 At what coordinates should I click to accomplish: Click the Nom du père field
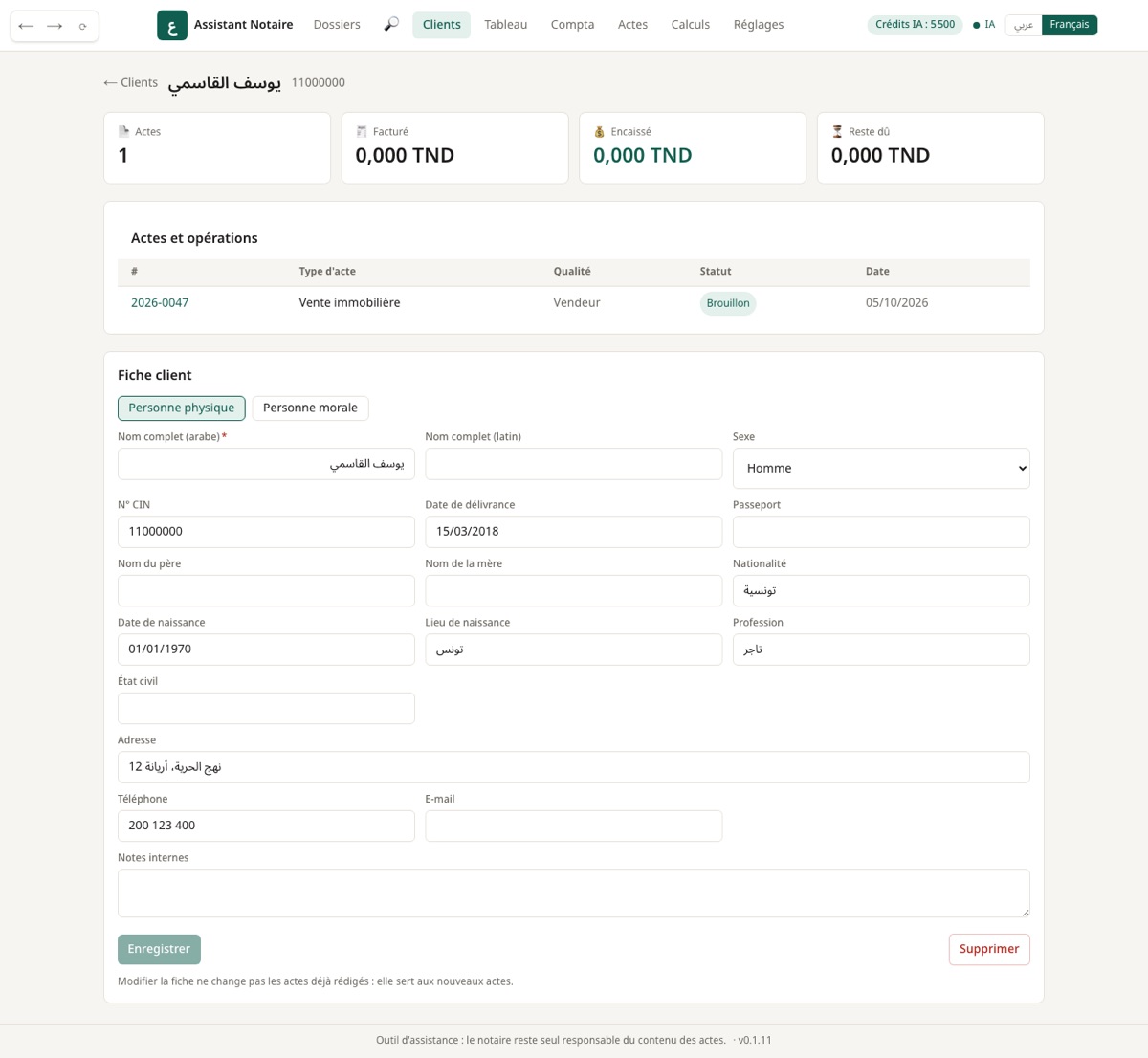pyautogui.click(x=266, y=590)
